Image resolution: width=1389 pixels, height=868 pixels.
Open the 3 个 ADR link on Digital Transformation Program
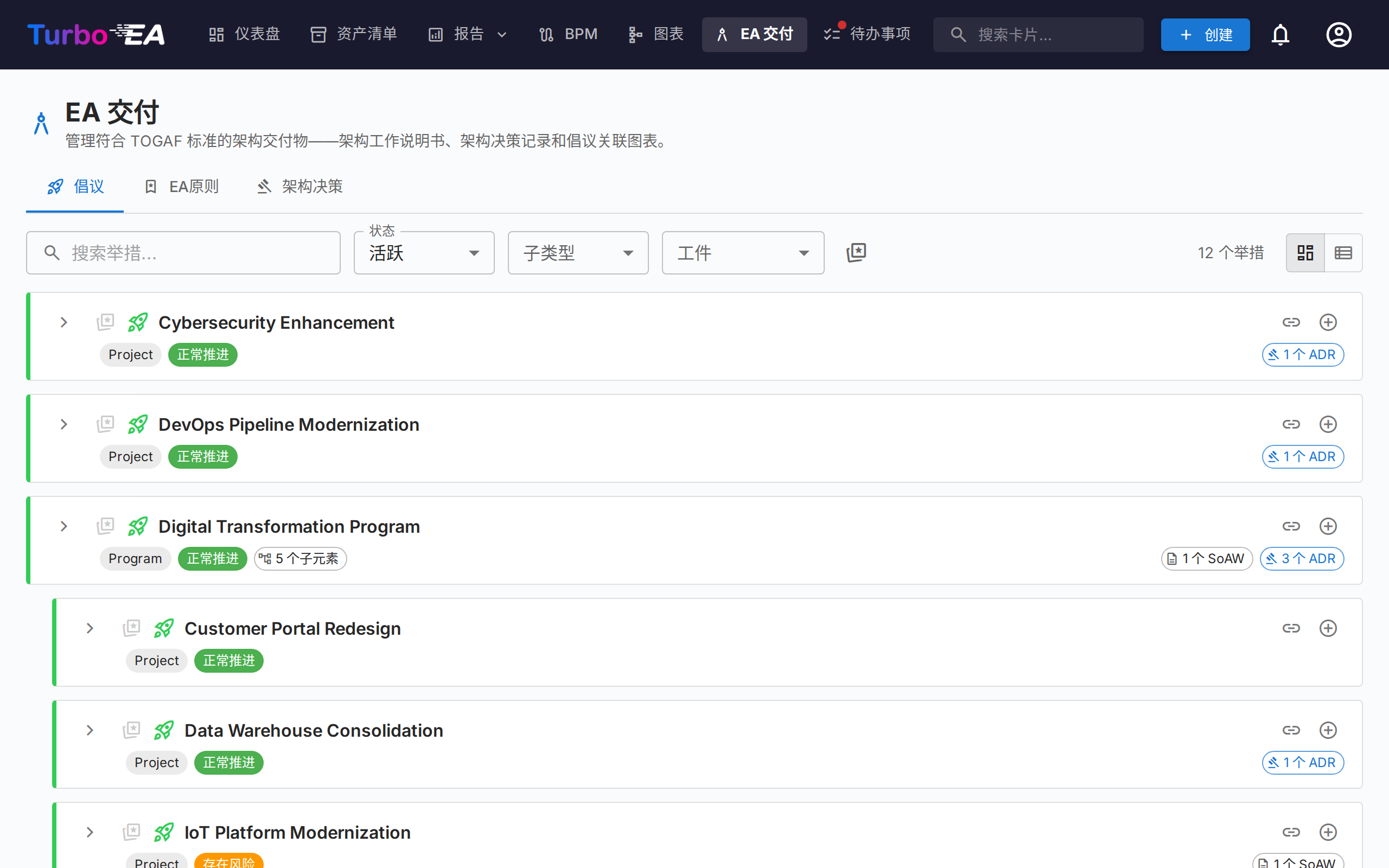[1301, 558]
